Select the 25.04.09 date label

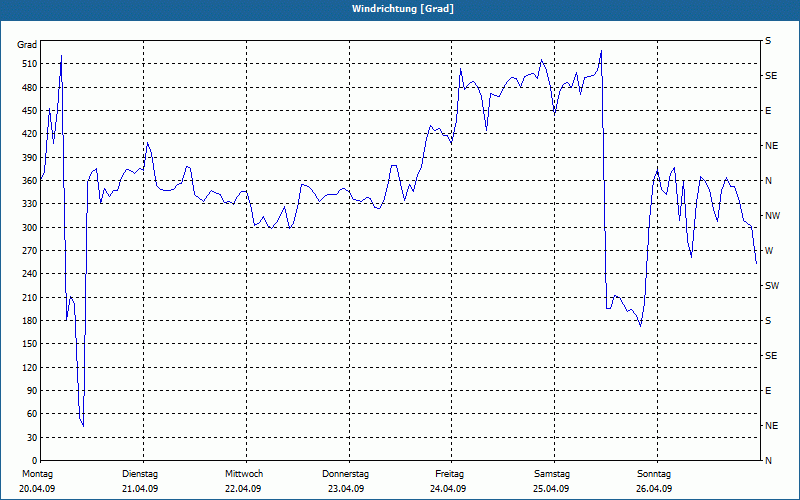point(551,489)
